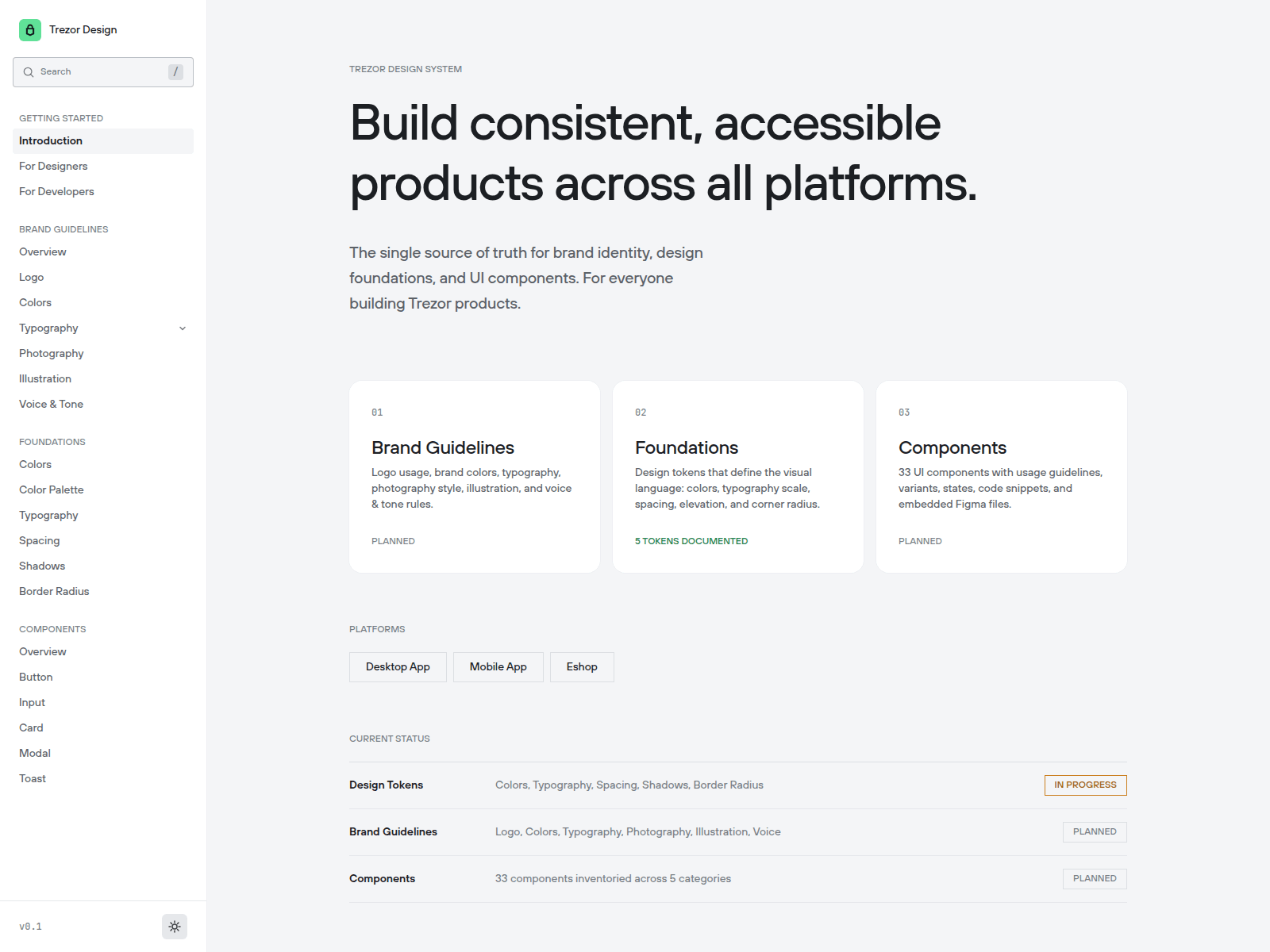
Task: Open Color Palette under Foundations
Action: point(52,490)
